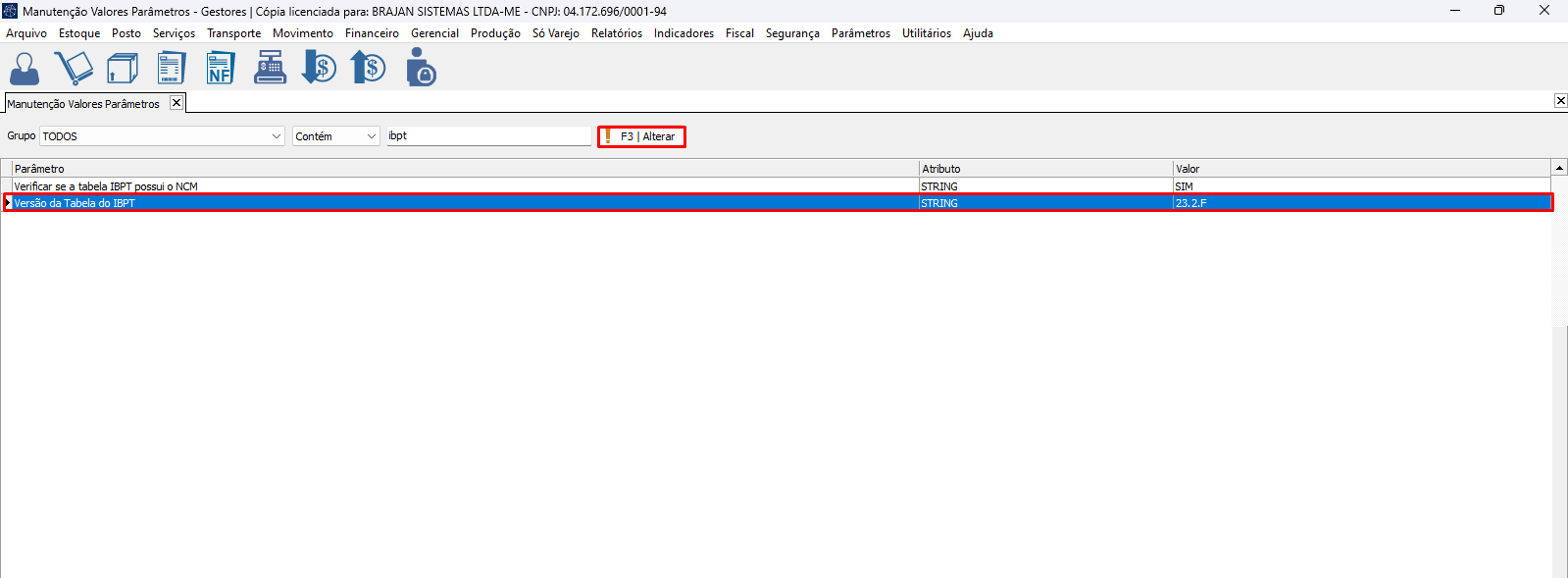Open the Utilitários menu

pyautogui.click(x=926, y=33)
